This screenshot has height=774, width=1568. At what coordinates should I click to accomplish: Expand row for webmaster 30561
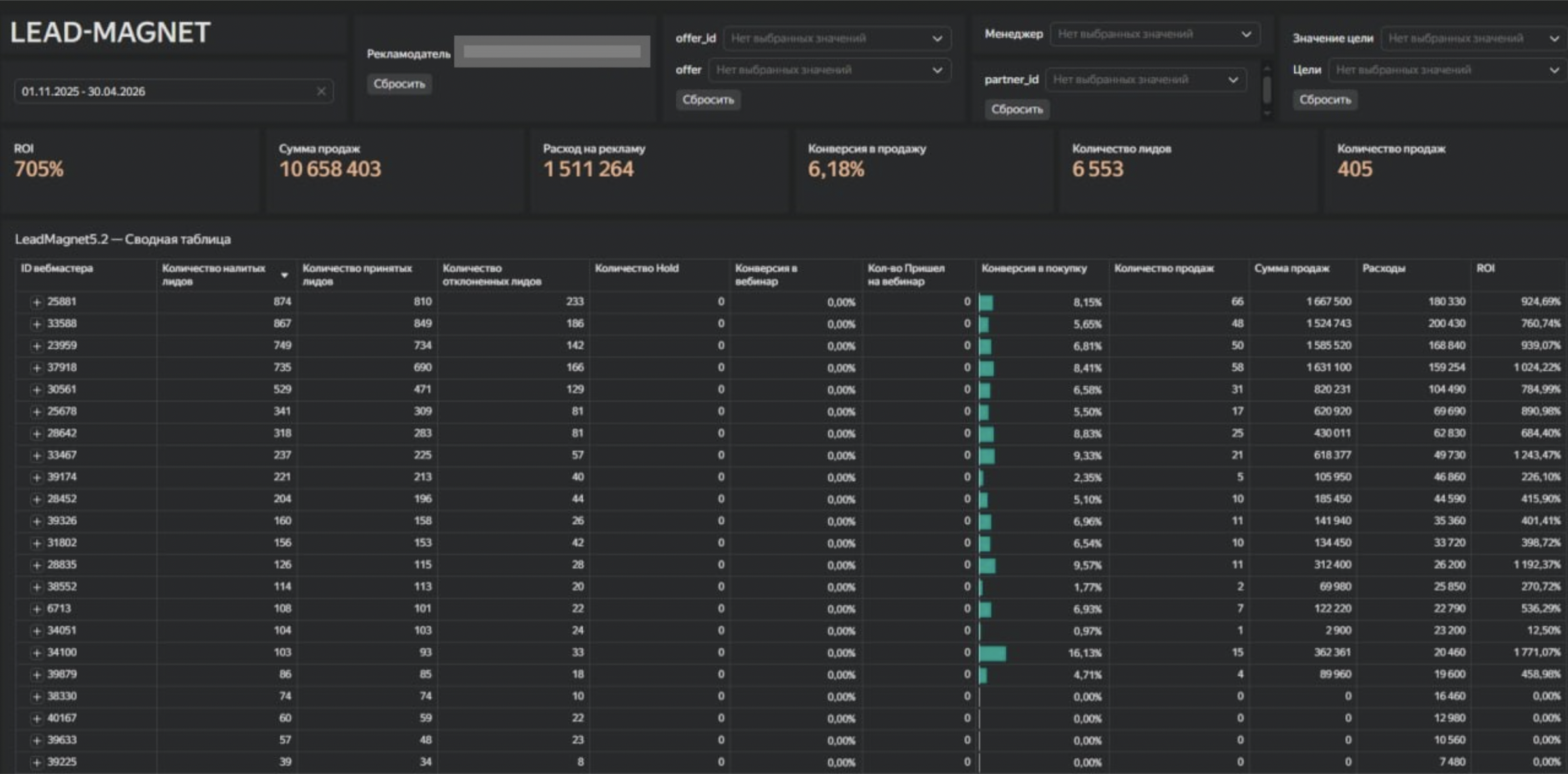click(36, 390)
